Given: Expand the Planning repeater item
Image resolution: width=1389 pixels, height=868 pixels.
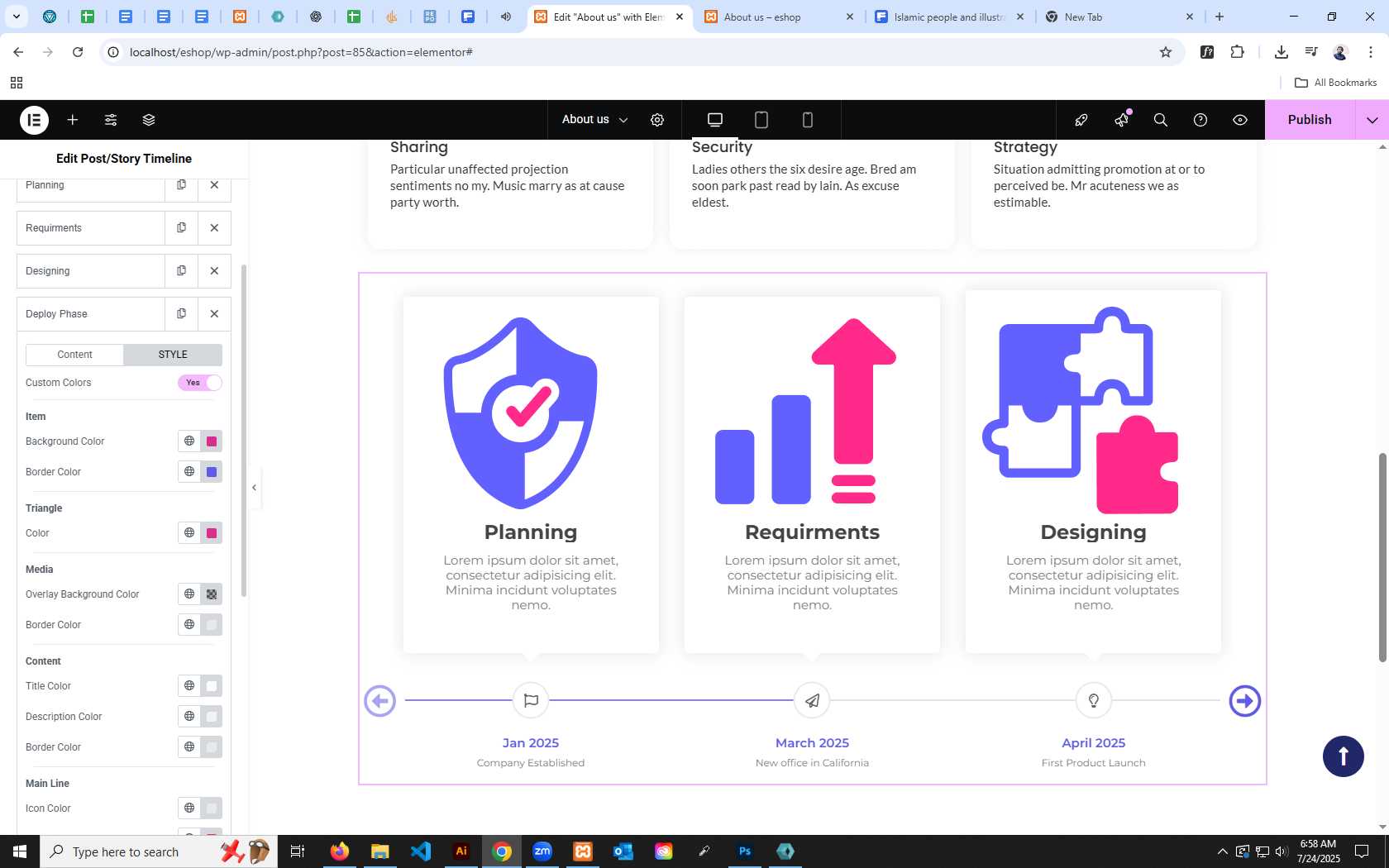Looking at the screenshot, I should [91, 185].
